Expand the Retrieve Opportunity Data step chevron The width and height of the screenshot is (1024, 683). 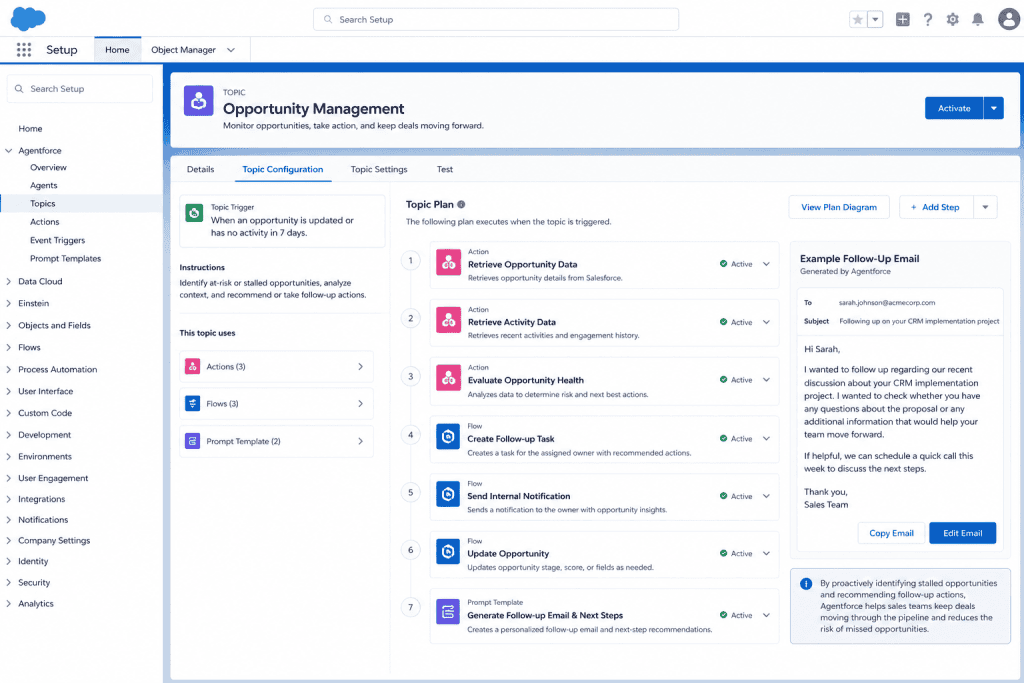[766, 264]
